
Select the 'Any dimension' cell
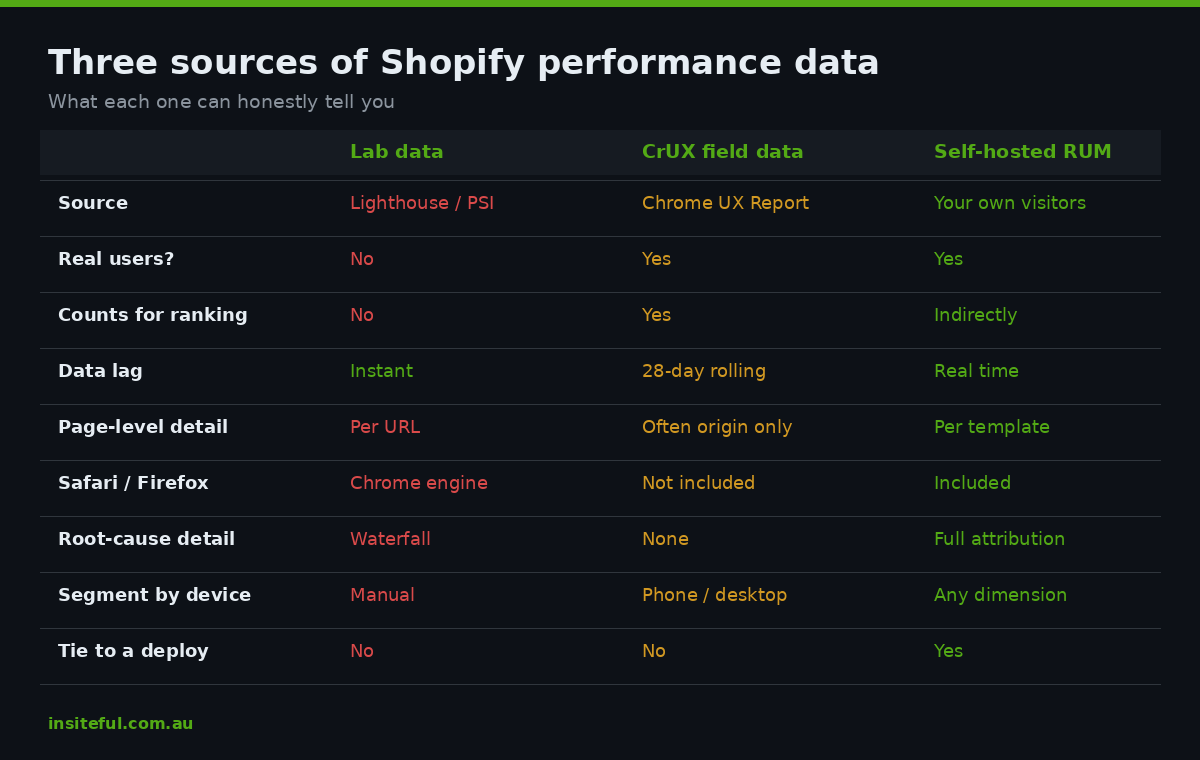(x=1000, y=596)
